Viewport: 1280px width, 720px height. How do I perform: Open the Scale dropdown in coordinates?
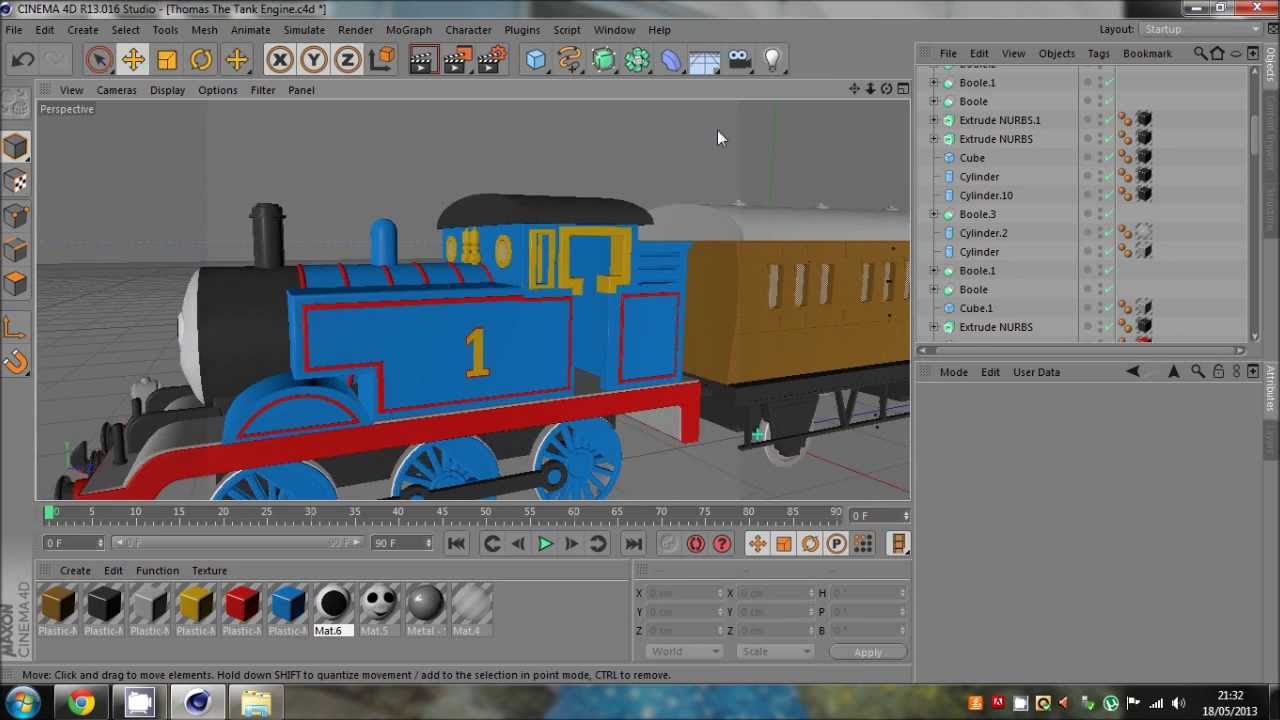(x=776, y=652)
